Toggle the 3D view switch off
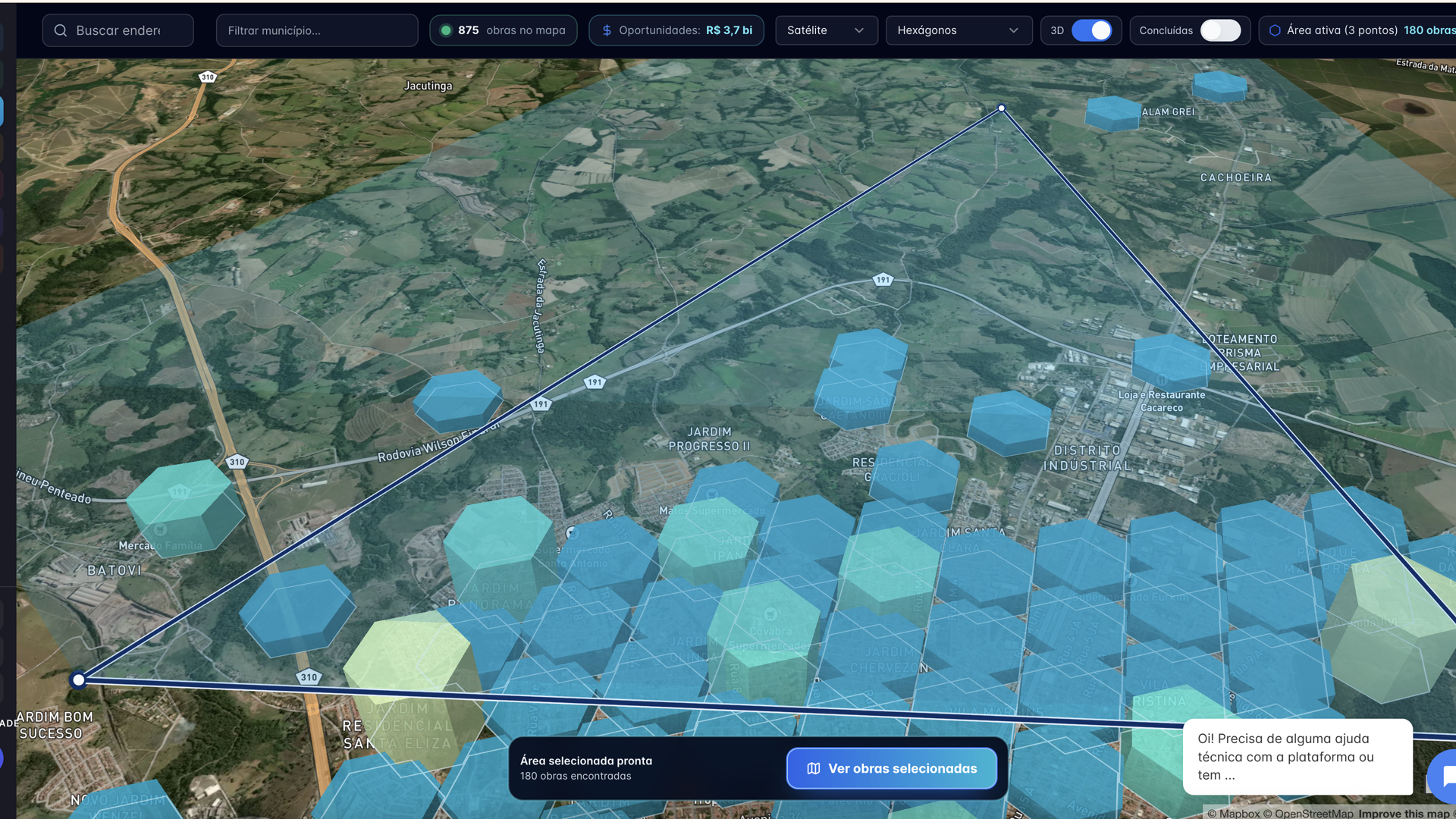This screenshot has width=1456, height=819. (x=1092, y=30)
